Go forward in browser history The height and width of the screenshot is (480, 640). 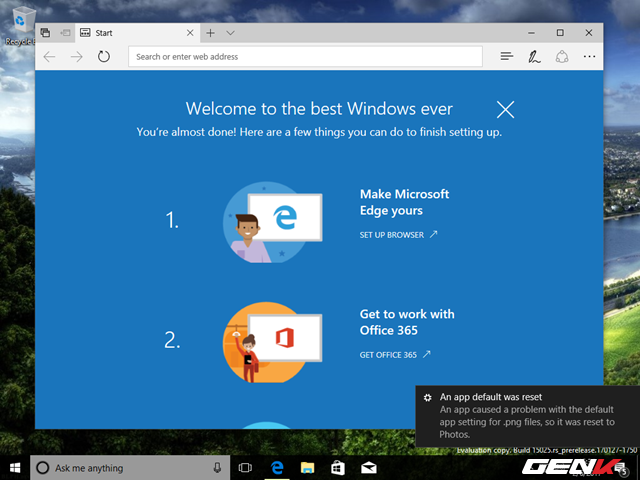coord(76,56)
